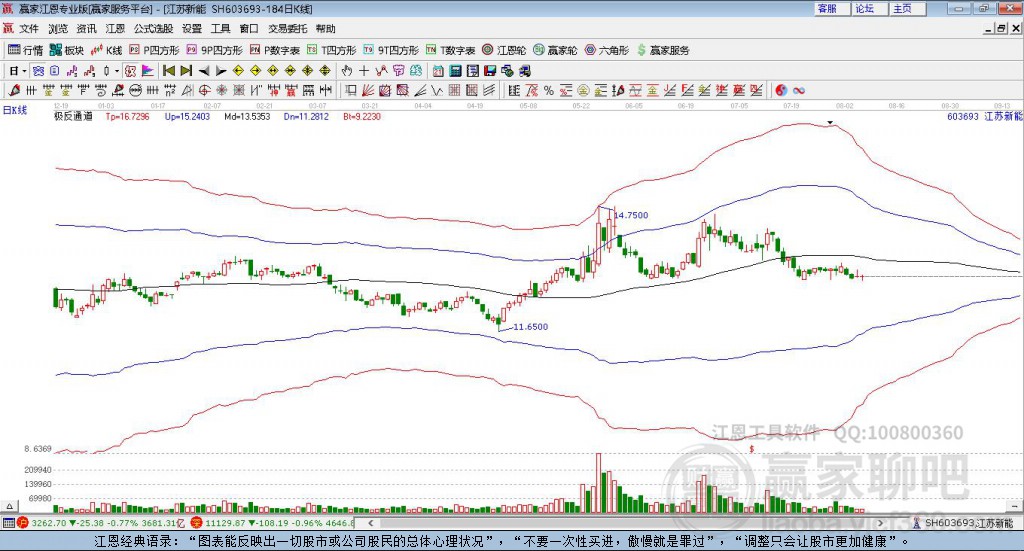1024x551 pixels.
Task: Click the Md=13.5353 value
Action: click(247, 116)
